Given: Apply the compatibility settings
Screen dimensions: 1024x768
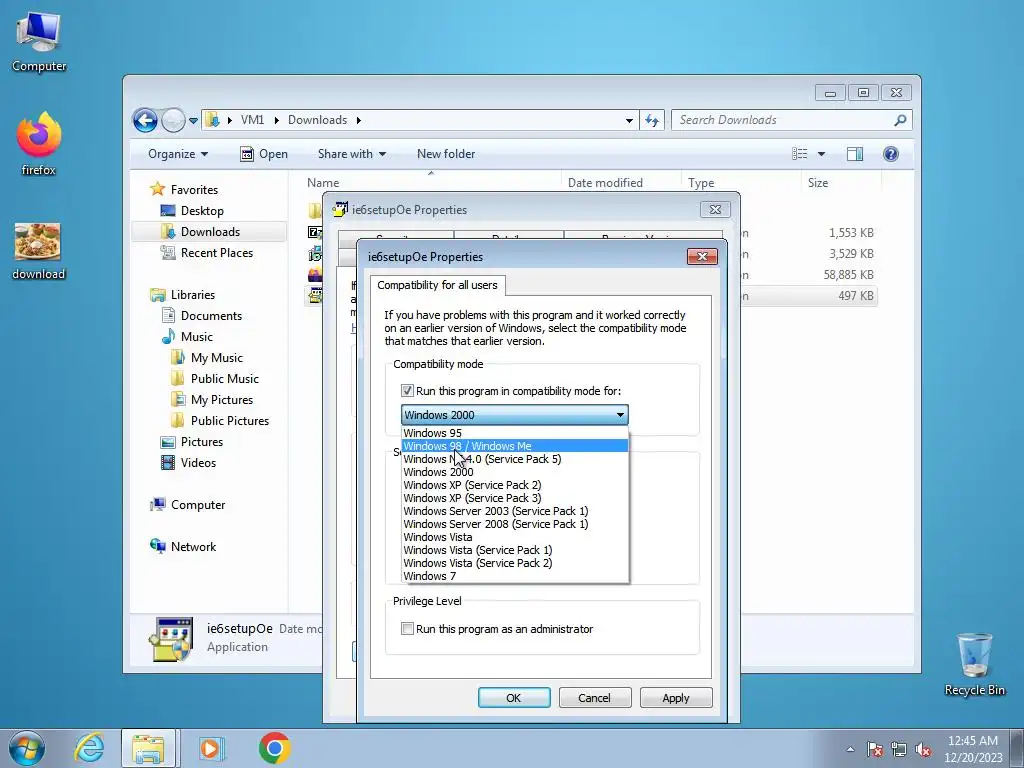Looking at the screenshot, I should [676, 698].
